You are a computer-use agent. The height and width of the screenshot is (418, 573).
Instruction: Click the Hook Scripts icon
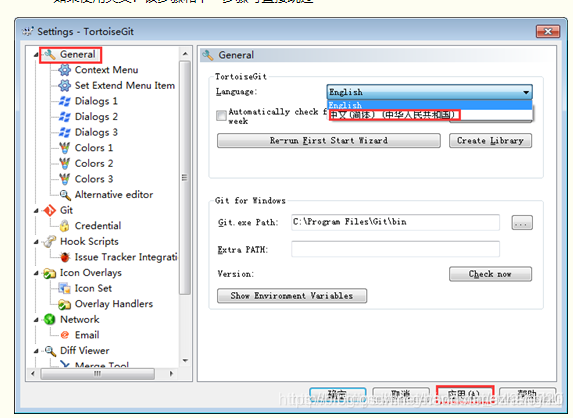(x=49, y=242)
